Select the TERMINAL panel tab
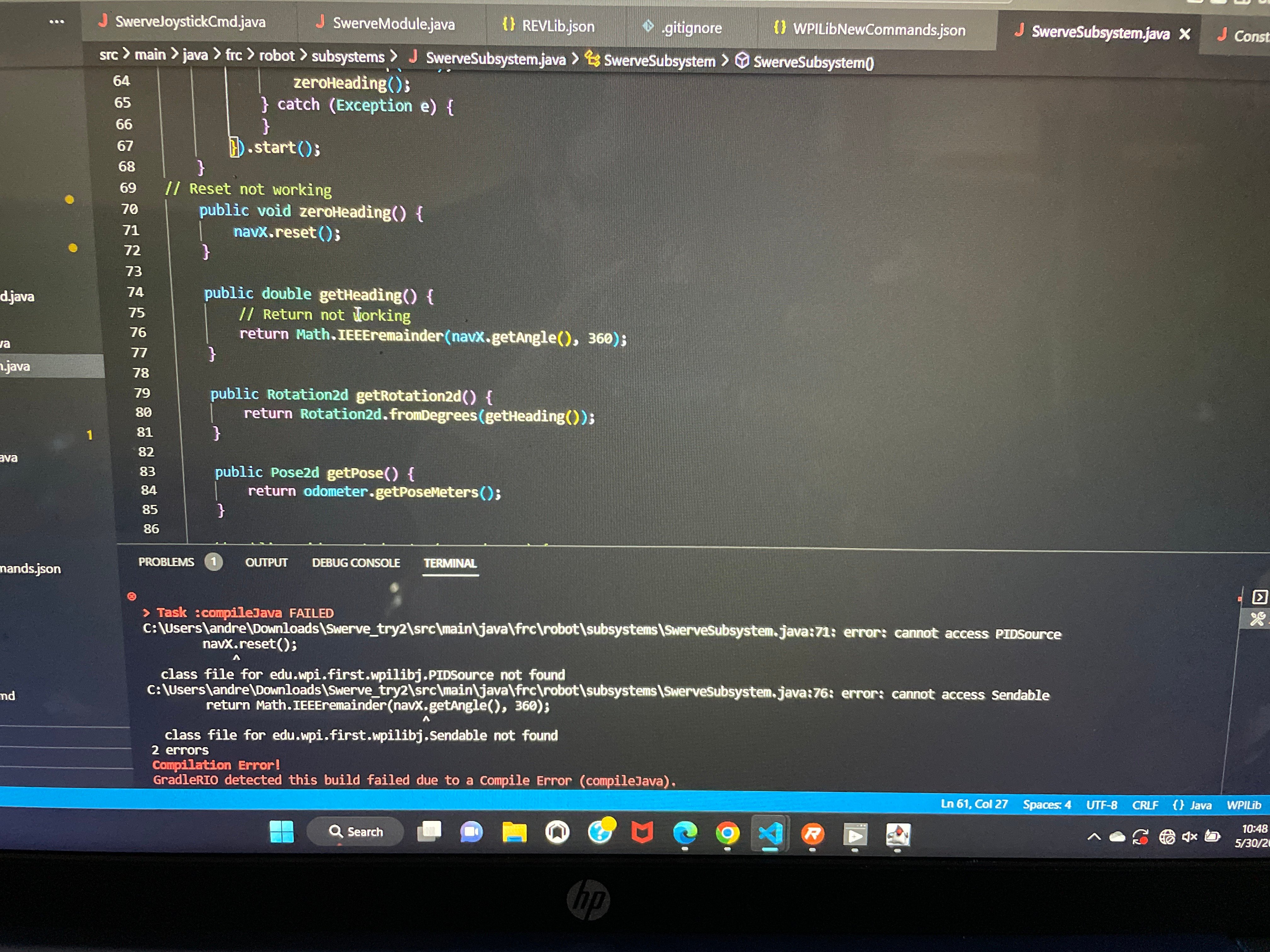Screen dimensions: 1270x952 450,564
